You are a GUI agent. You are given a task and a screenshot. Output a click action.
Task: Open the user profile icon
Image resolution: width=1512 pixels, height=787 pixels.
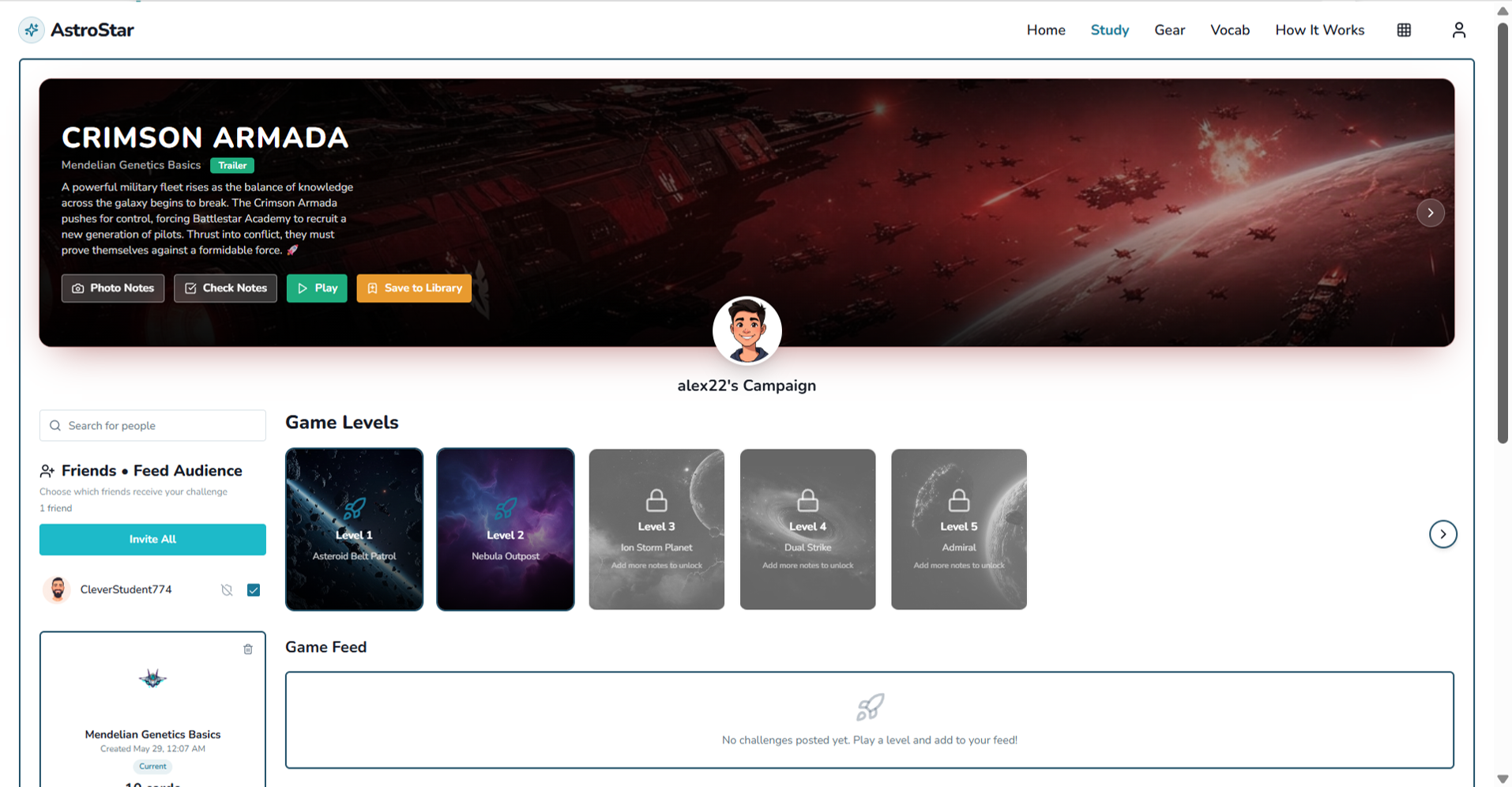(1458, 30)
